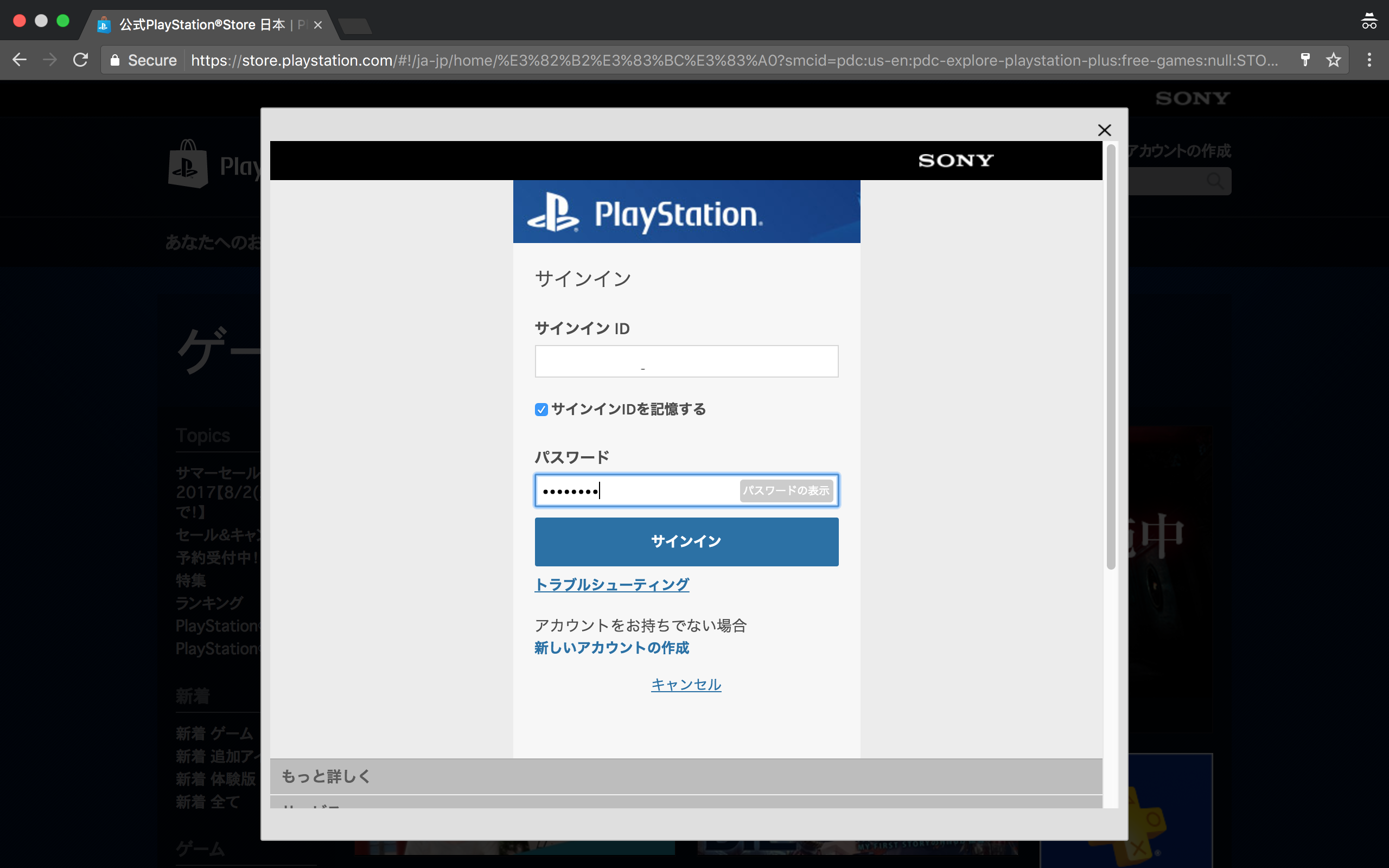Open Chrome three-dot menu
Image resolution: width=1389 pixels, height=868 pixels.
pos(1369,60)
